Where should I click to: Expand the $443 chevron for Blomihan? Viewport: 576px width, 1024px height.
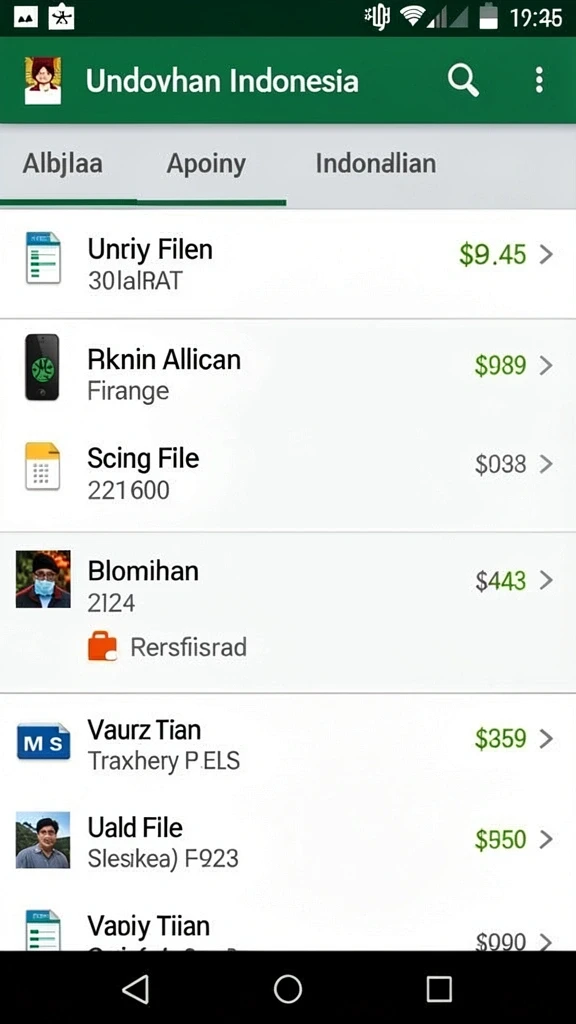coord(547,580)
